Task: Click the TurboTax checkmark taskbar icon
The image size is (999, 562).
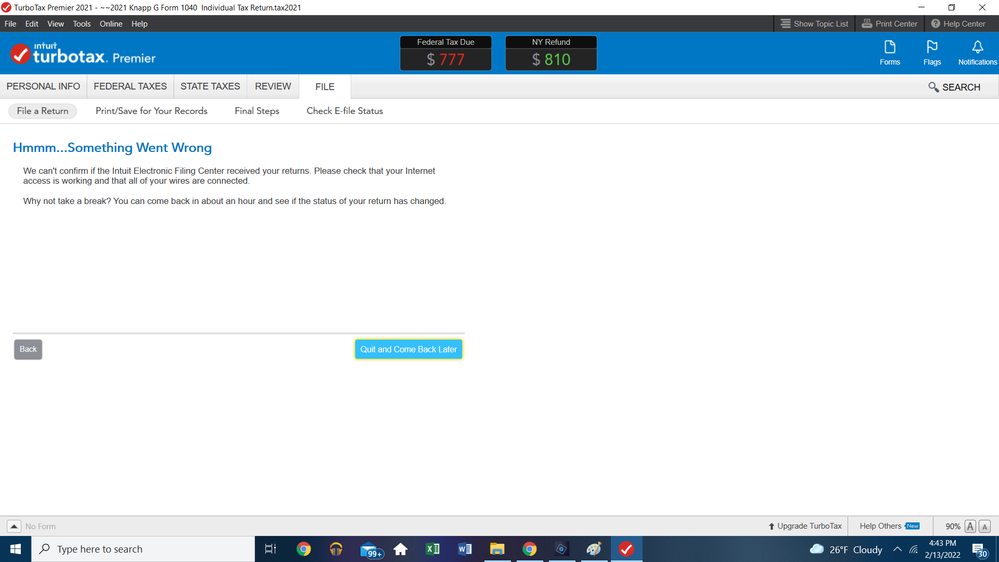Action: [x=626, y=549]
